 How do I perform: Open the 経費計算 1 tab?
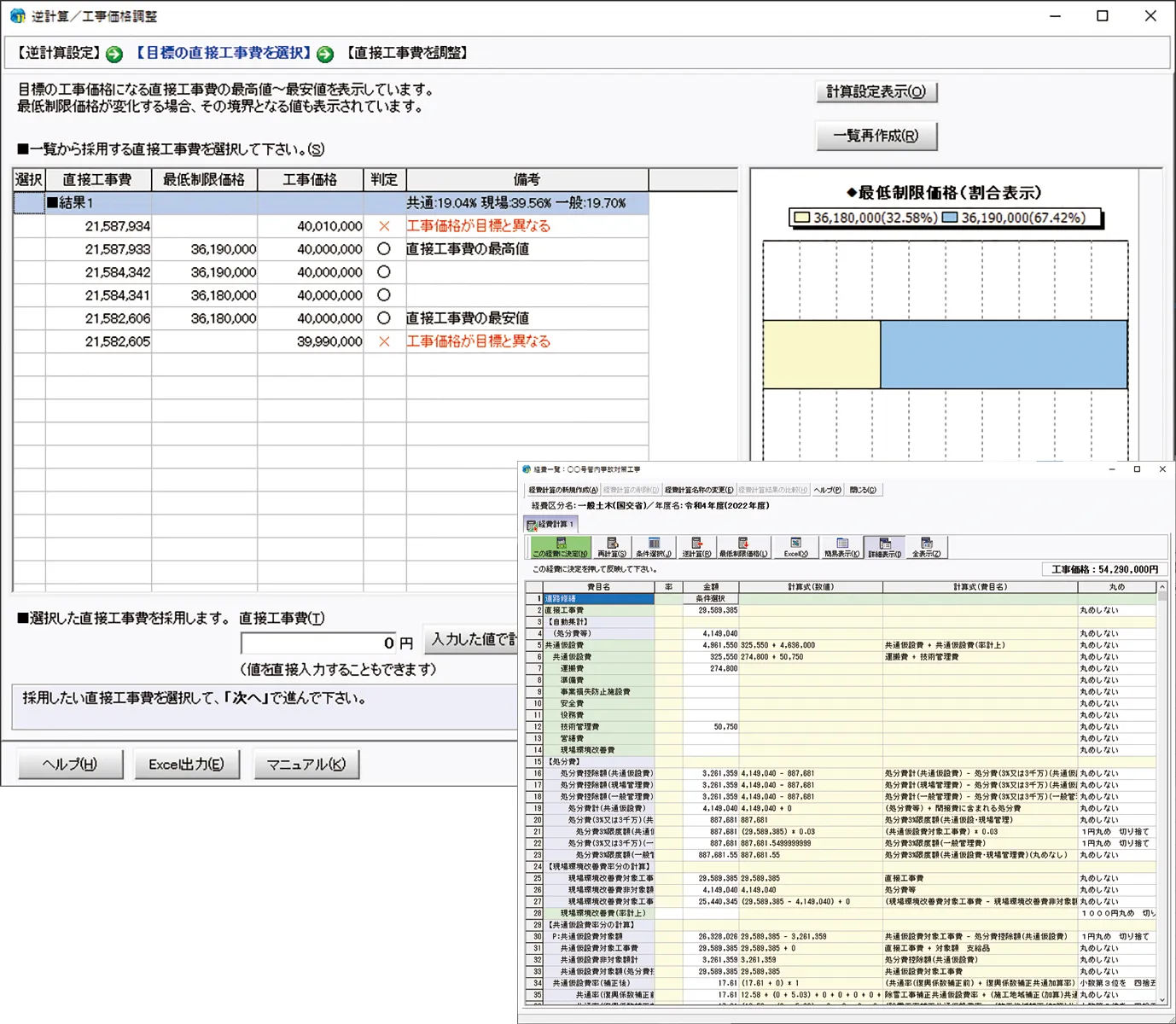click(x=550, y=525)
